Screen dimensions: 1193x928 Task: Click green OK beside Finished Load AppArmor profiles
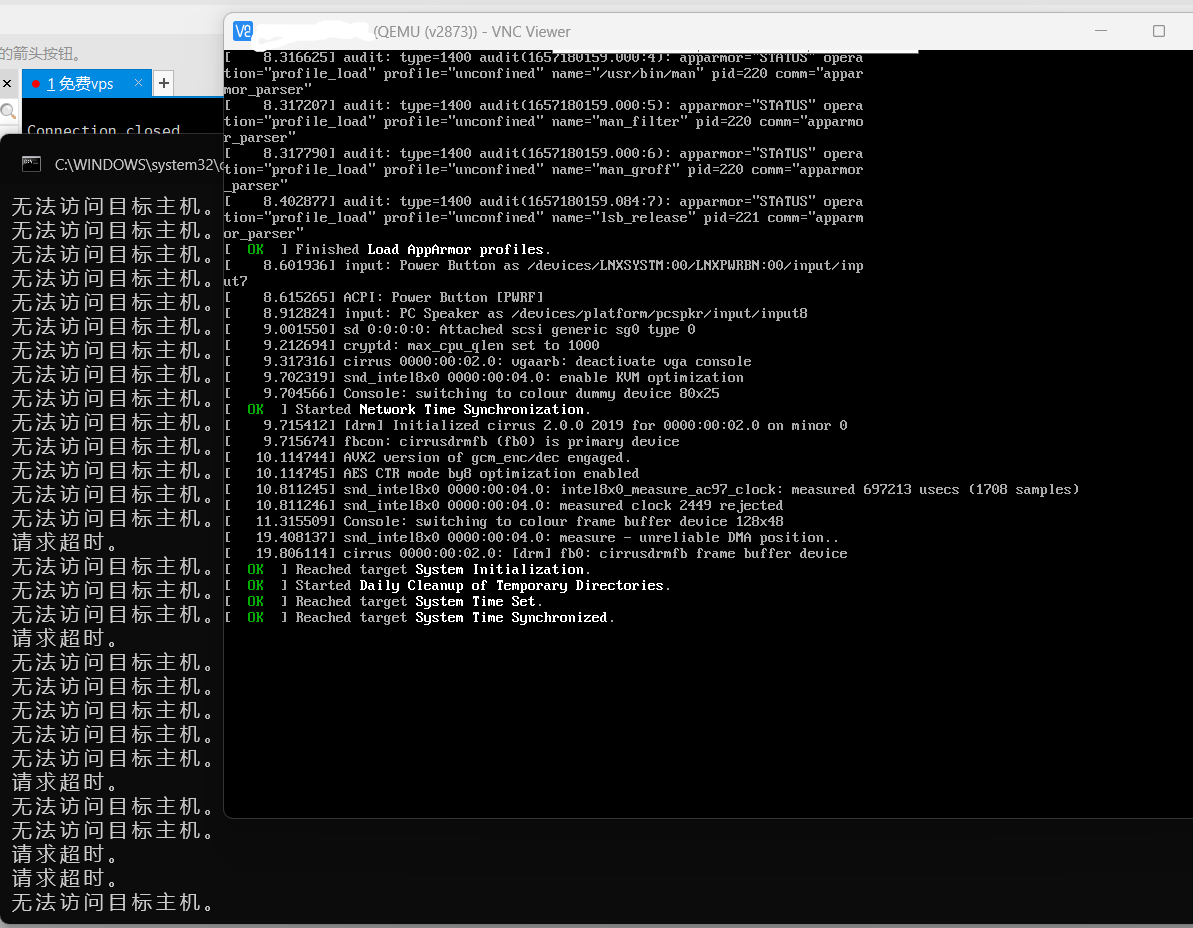coord(256,250)
